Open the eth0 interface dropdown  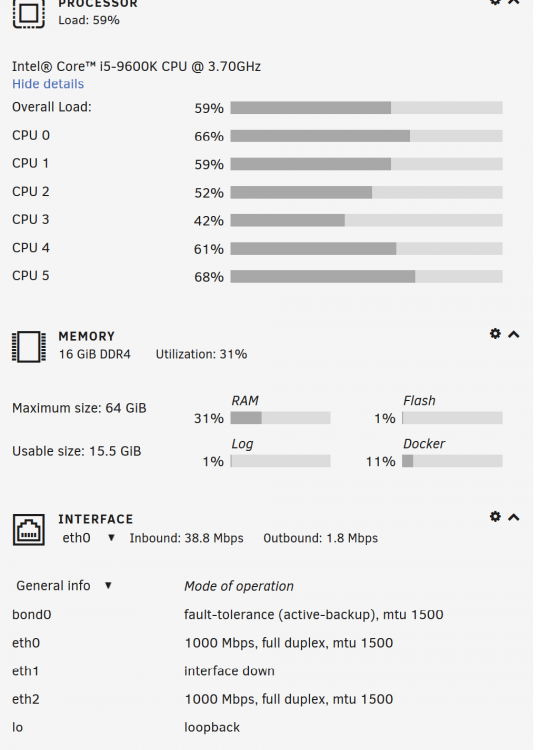pyautogui.click(x=89, y=538)
